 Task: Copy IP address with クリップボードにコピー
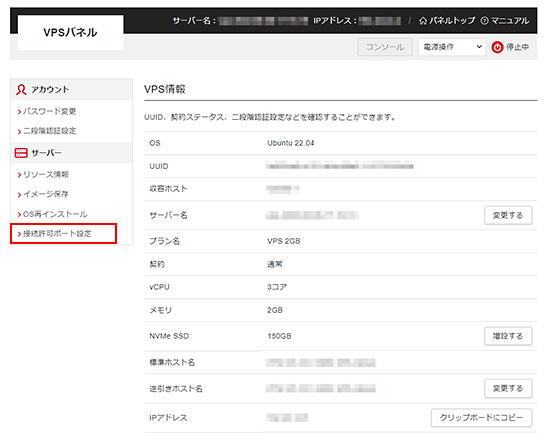pyautogui.click(x=481, y=418)
